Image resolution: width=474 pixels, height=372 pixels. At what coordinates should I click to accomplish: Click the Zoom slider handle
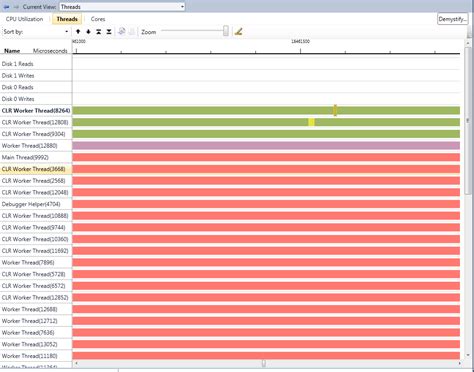pos(226,31)
